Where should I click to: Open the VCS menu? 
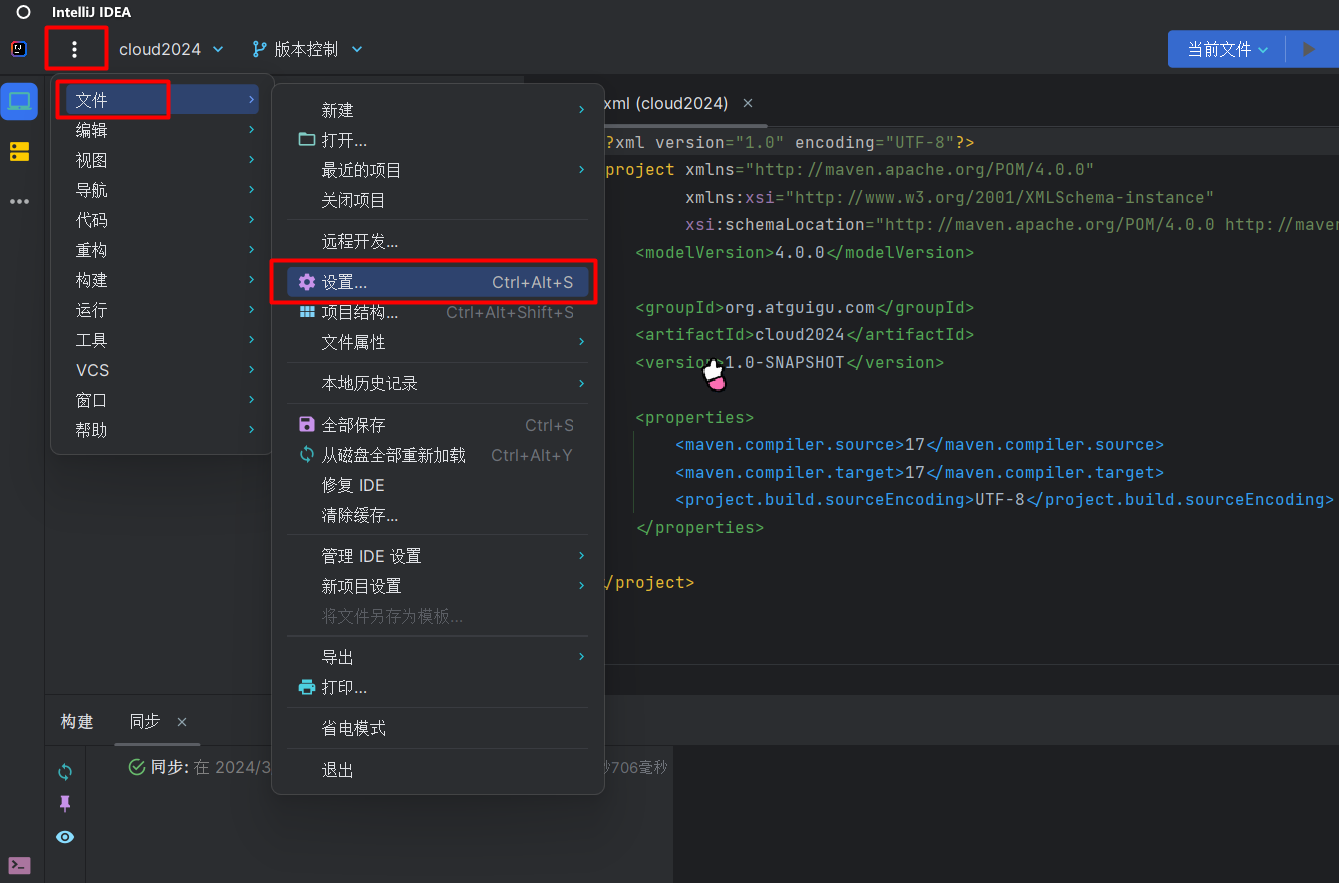coord(162,370)
